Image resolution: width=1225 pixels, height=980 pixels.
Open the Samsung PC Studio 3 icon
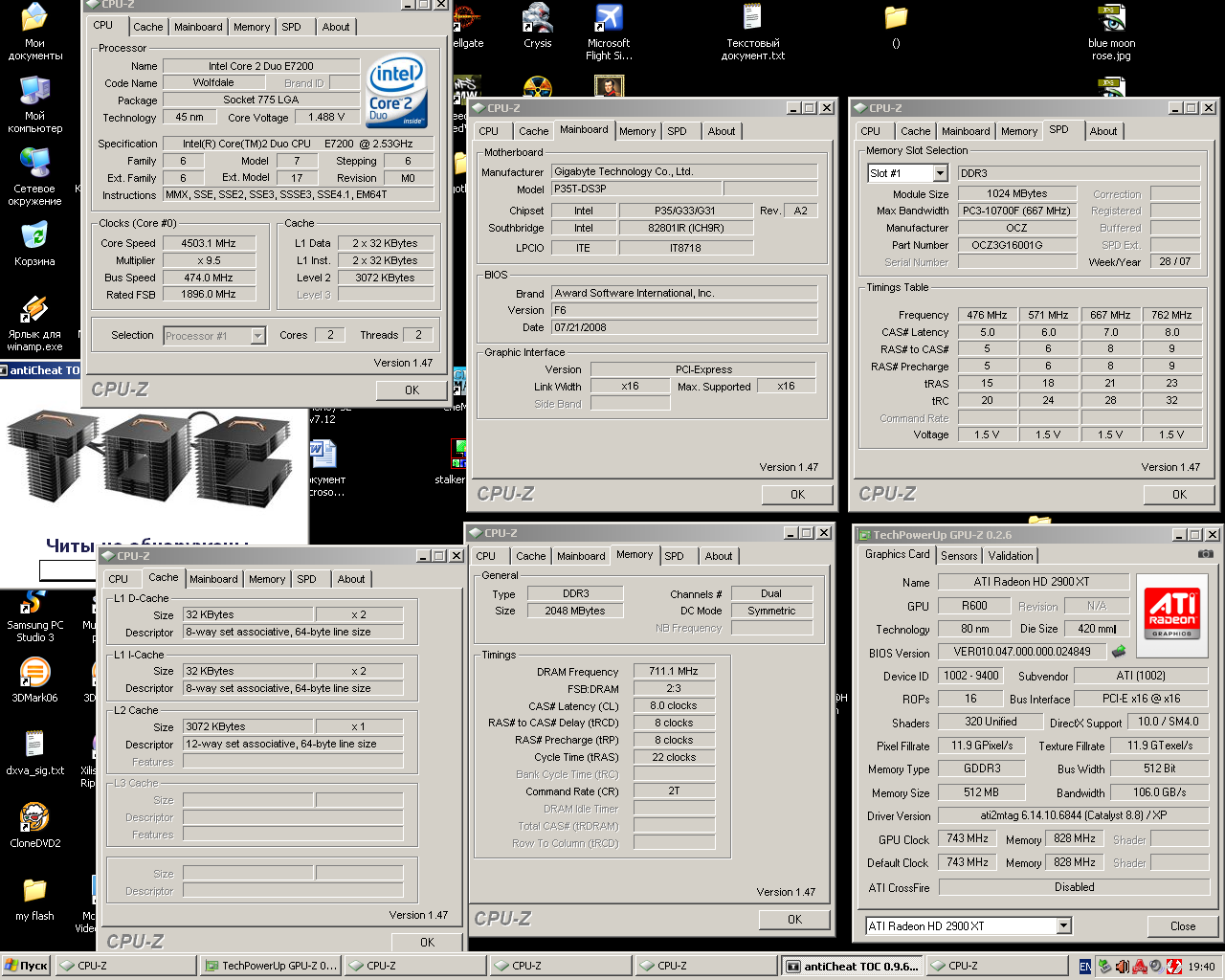click(34, 614)
